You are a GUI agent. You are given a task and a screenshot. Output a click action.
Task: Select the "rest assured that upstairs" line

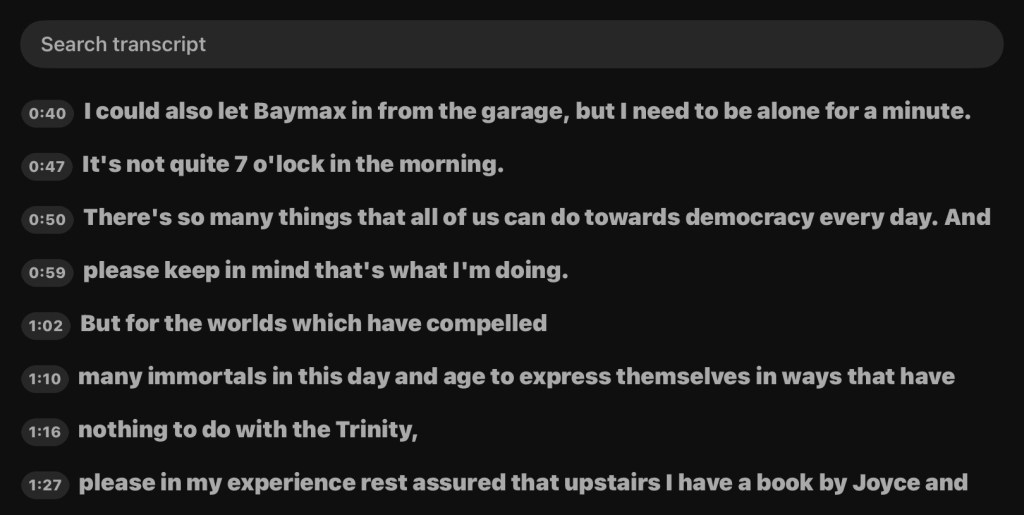click(x=523, y=484)
